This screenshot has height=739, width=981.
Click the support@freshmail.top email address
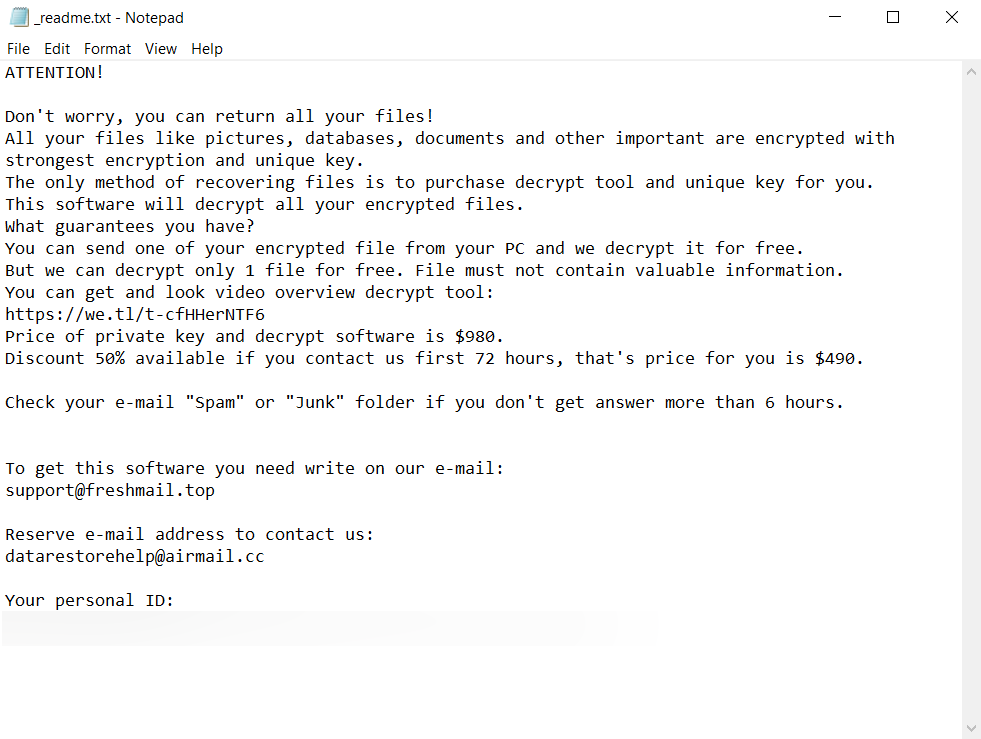tap(110, 490)
